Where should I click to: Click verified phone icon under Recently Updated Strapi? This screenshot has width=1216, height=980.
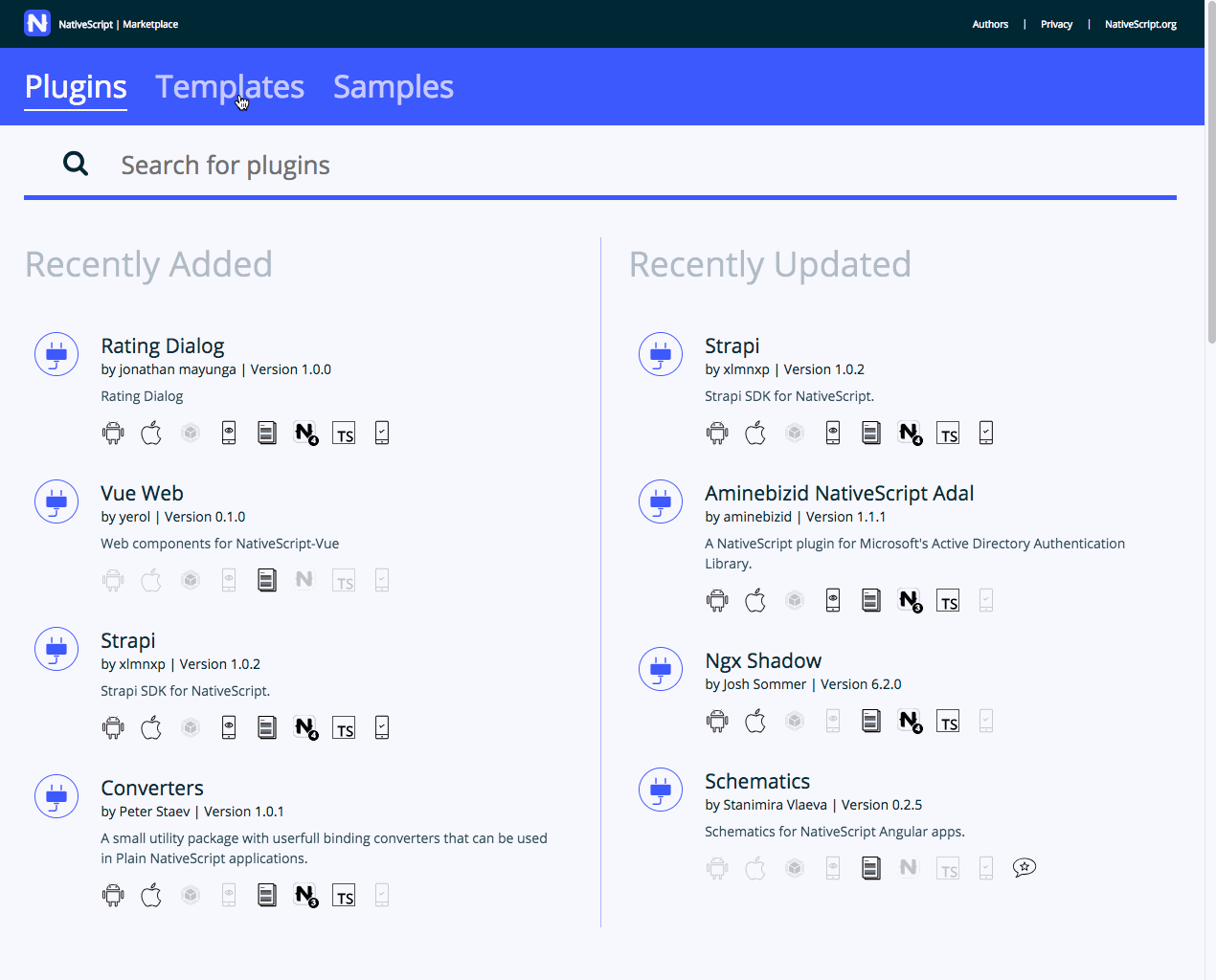click(986, 433)
